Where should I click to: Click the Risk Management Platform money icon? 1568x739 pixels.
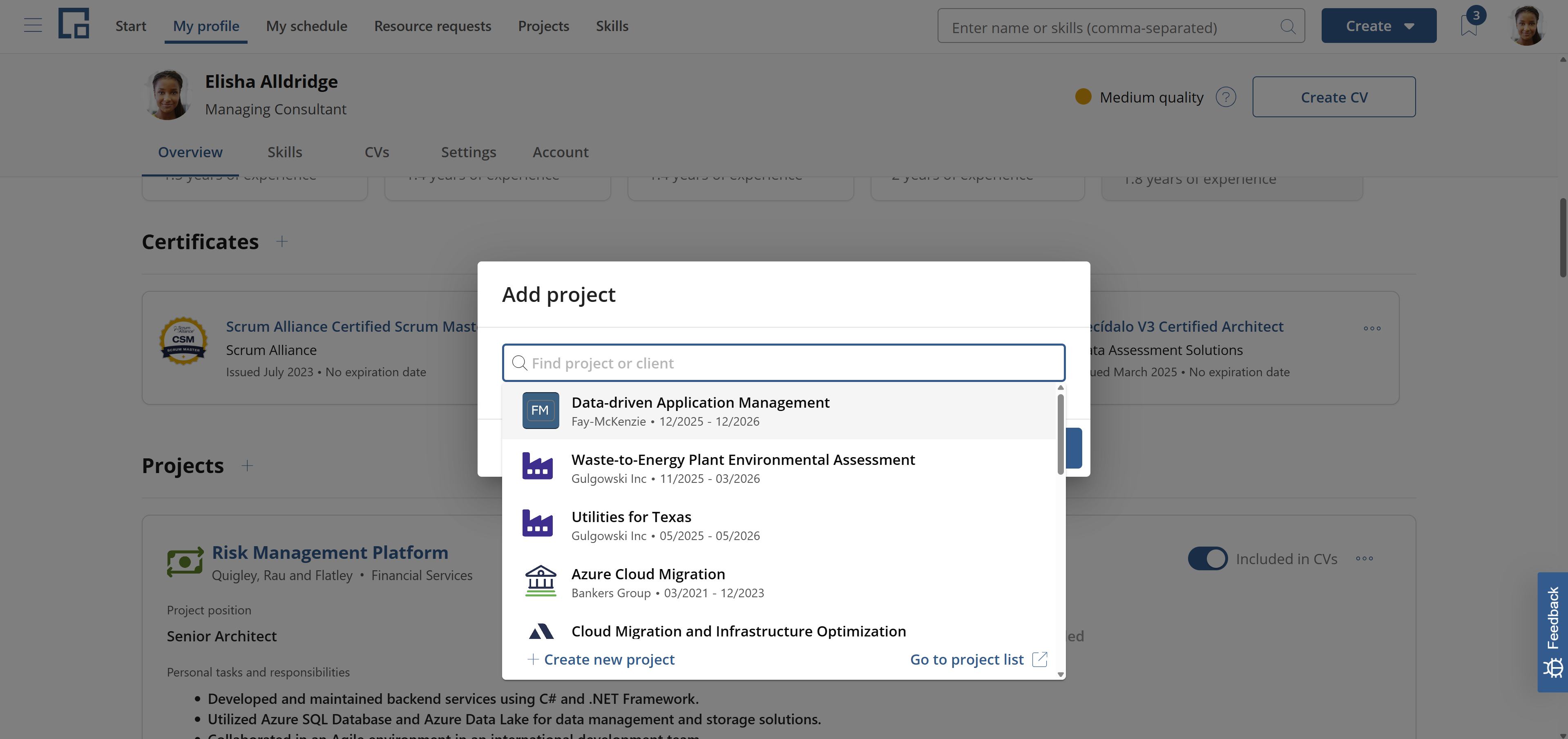click(x=185, y=561)
